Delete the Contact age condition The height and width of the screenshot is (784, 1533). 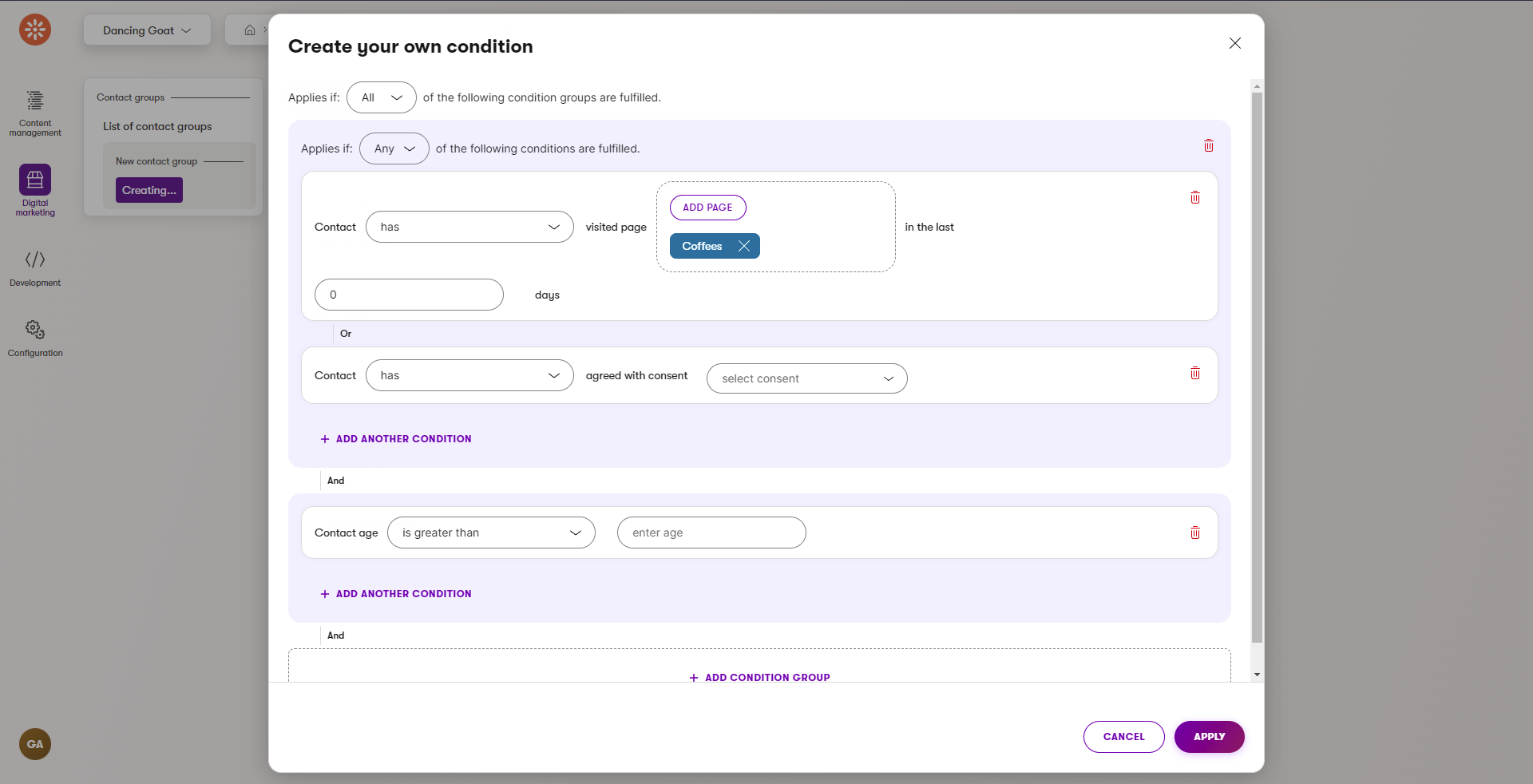(x=1195, y=533)
